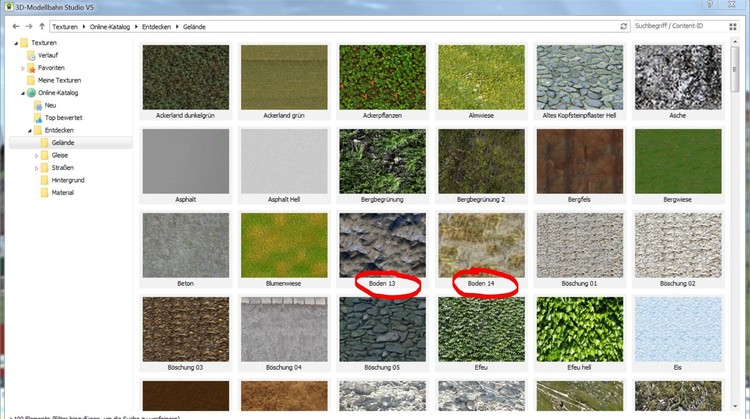Open the Neu textures category

tap(50, 105)
